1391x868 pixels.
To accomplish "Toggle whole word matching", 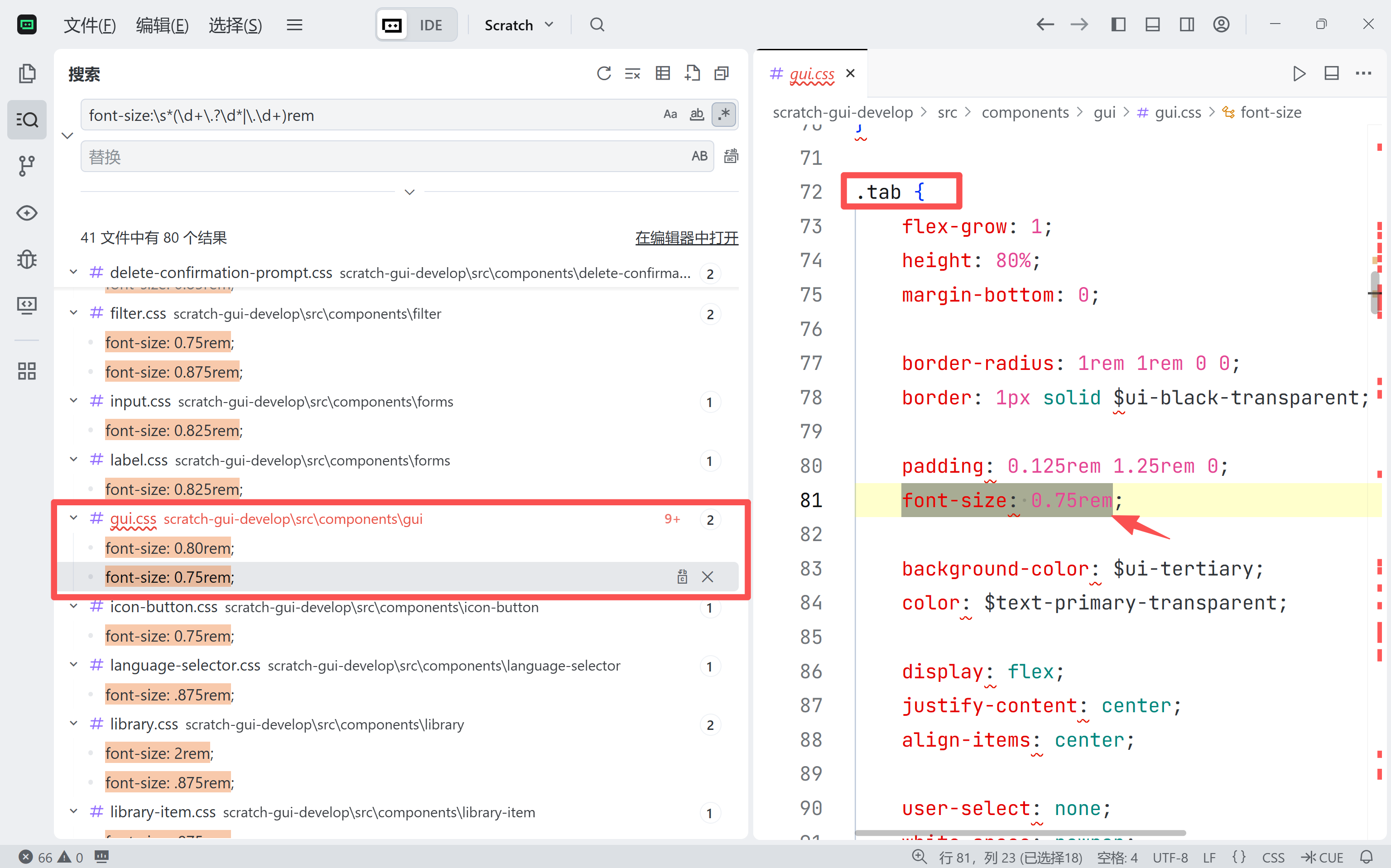I will tap(697, 115).
